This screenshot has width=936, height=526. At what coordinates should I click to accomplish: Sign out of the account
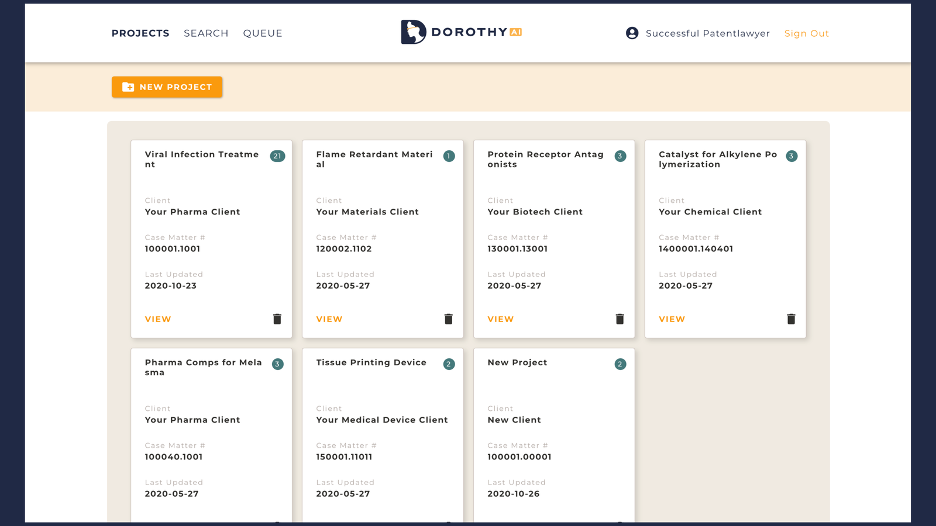[x=806, y=33]
